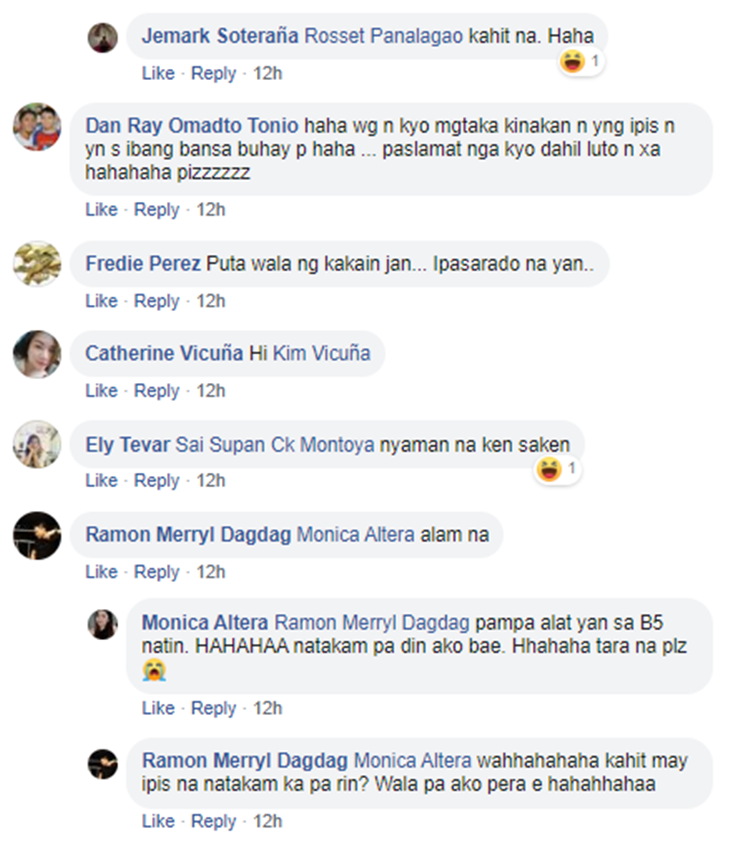Open Fredie Perez's profile picture
The height and width of the screenshot is (841, 750).
click(x=37, y=263)
